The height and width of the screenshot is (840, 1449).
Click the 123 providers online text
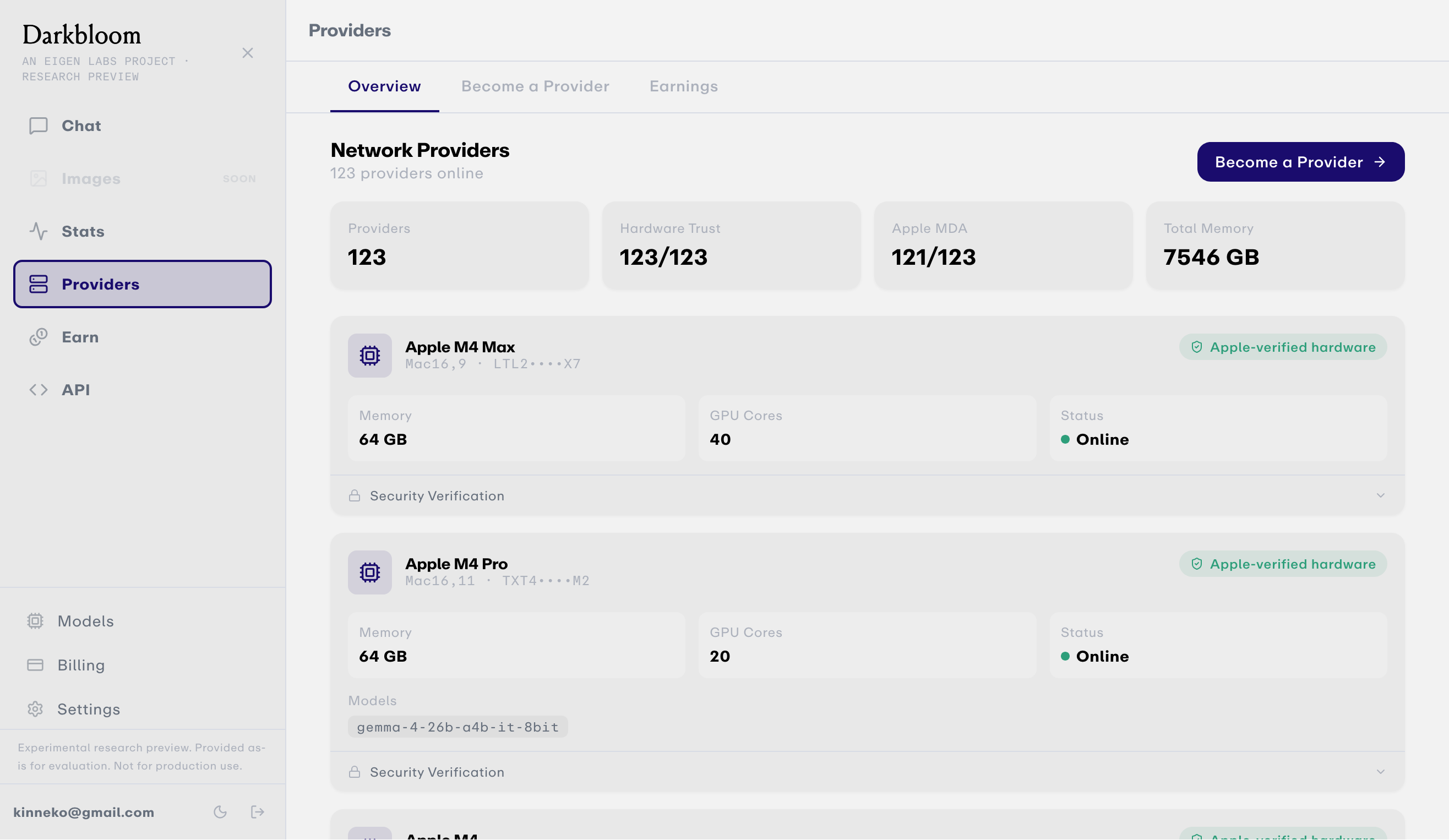click(407, 173)
